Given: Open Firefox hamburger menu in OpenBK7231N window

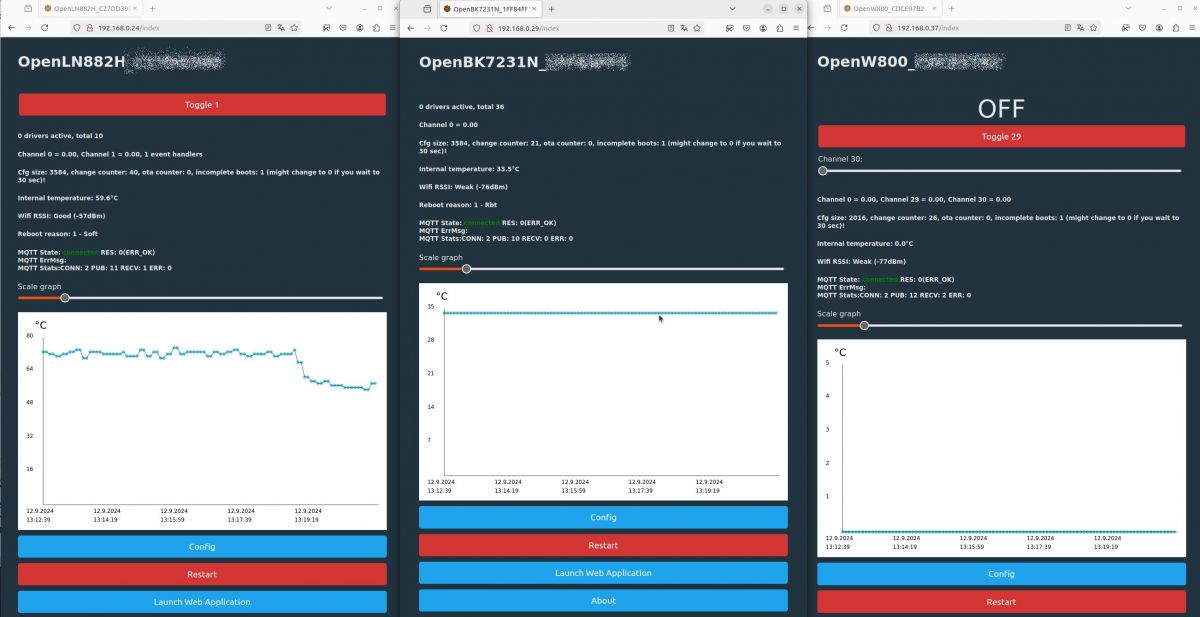Looking at the screenshot, I should (x=795, y=28).
